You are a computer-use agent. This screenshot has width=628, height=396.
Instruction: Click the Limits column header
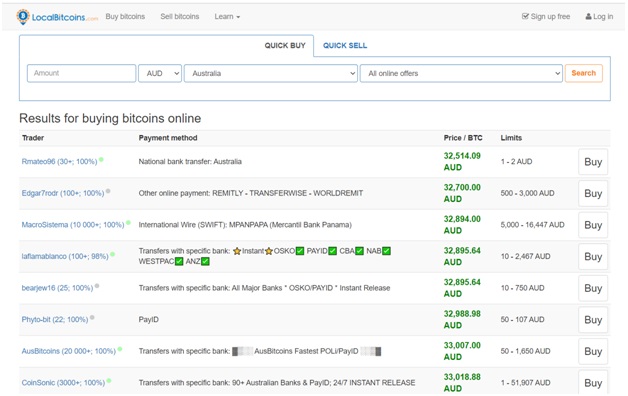[511, 138]
